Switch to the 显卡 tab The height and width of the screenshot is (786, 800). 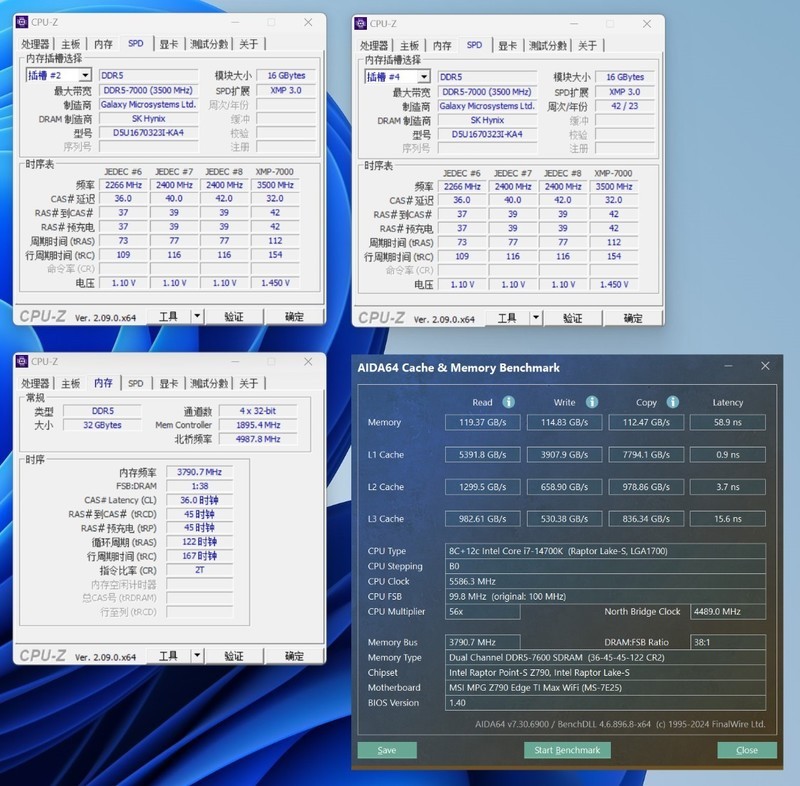[168, 44]
